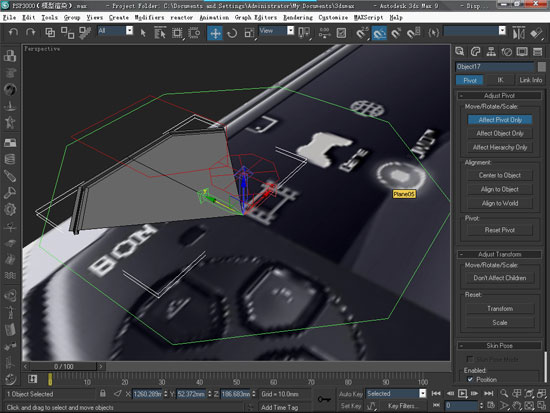Click the Play Animation button
This screenshot has width=550, height=413.
tap(462, 393)
